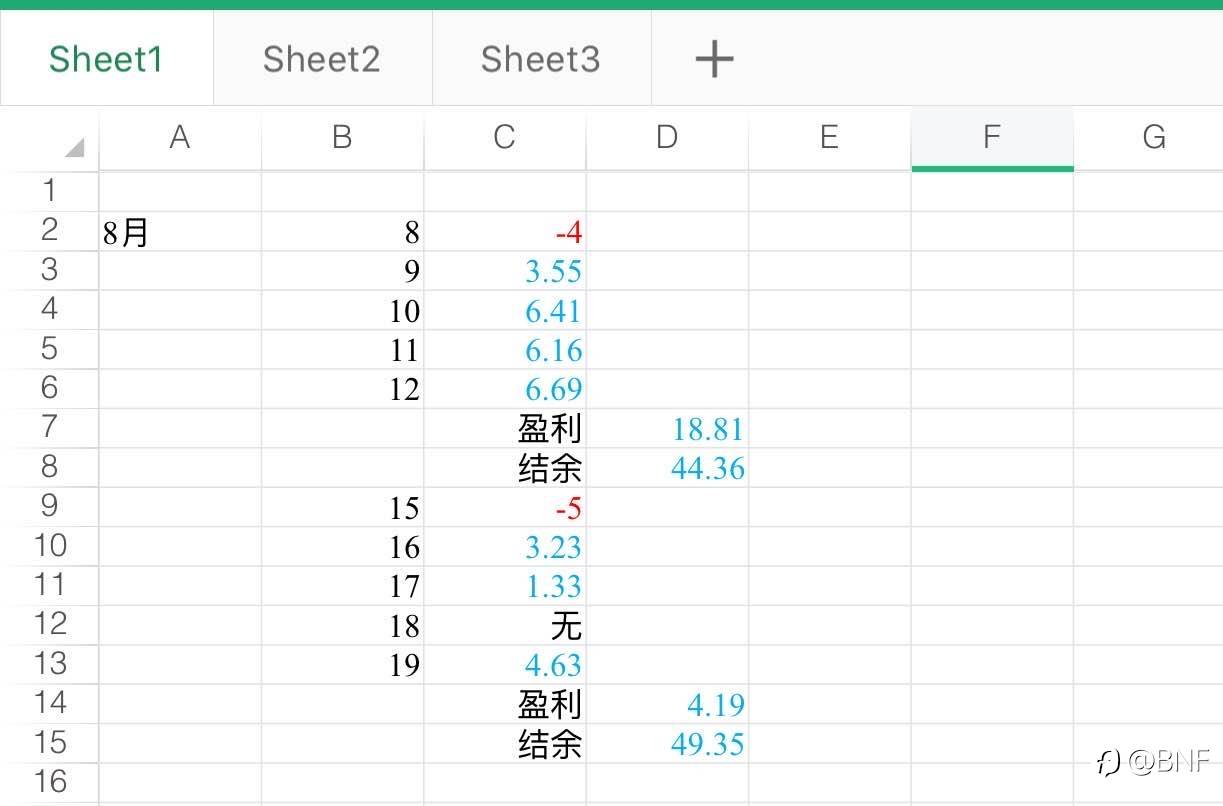The image size is (1223, 806).
Task: Select the Sheet1 tab
Action: 106,60
